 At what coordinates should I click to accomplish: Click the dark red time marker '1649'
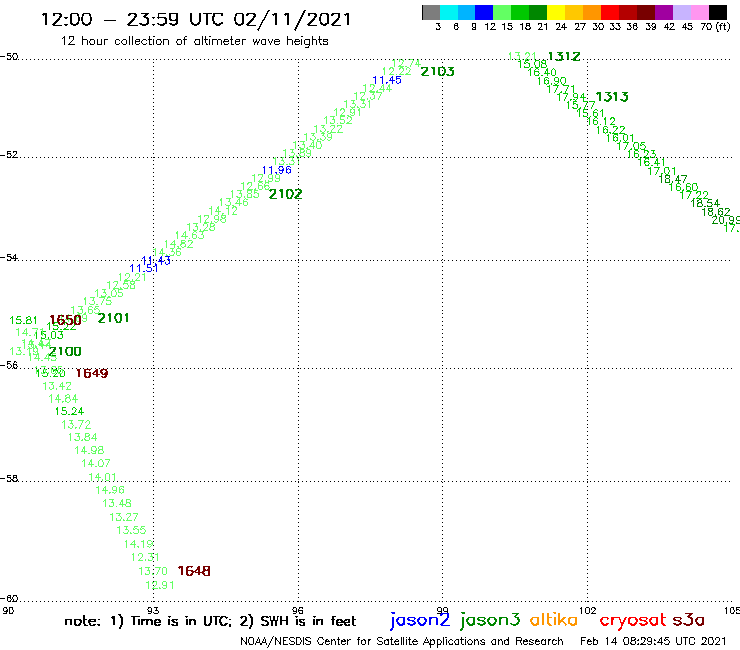(92, 373)
